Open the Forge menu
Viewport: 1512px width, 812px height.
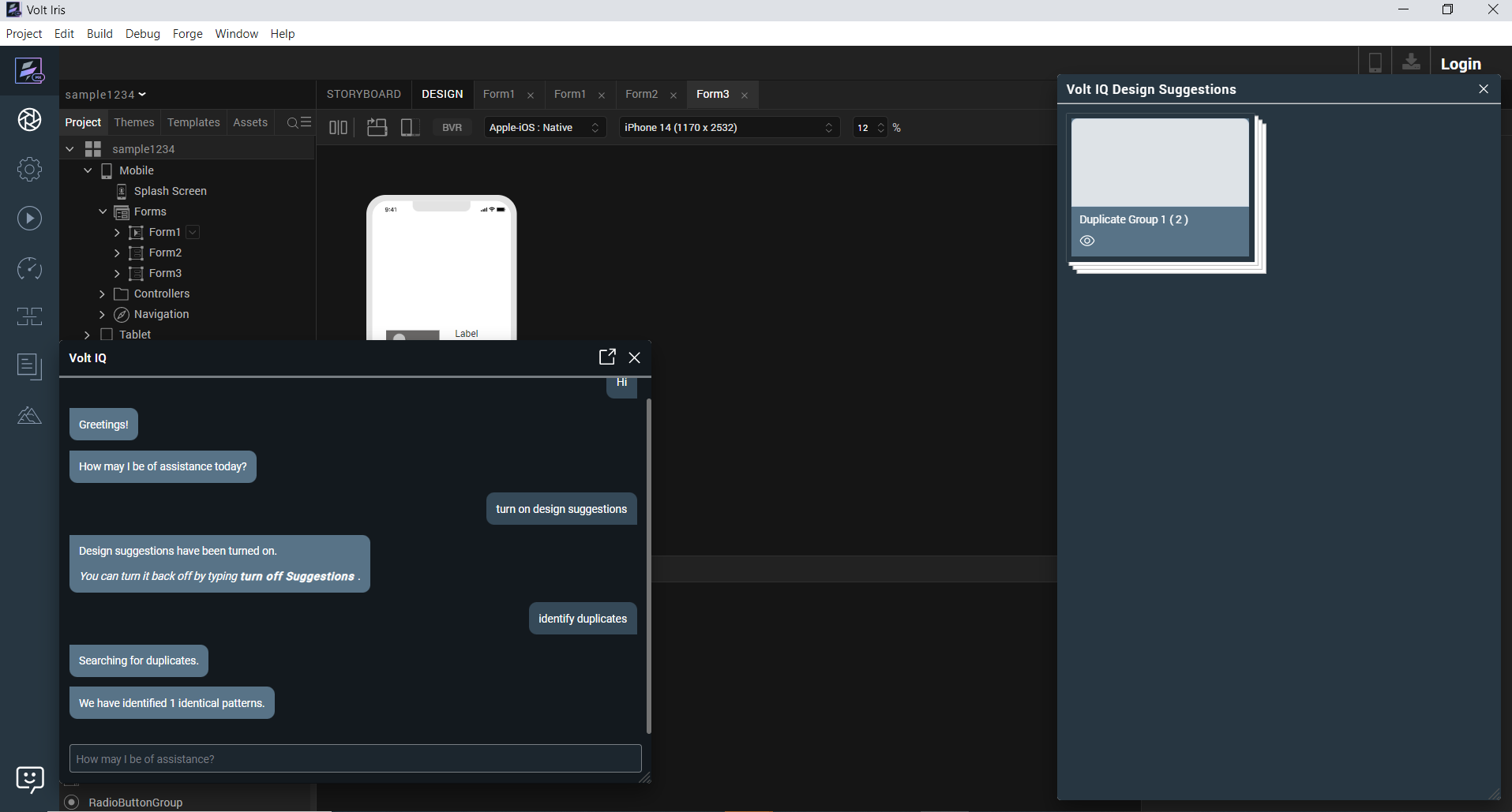click(187, 34)
